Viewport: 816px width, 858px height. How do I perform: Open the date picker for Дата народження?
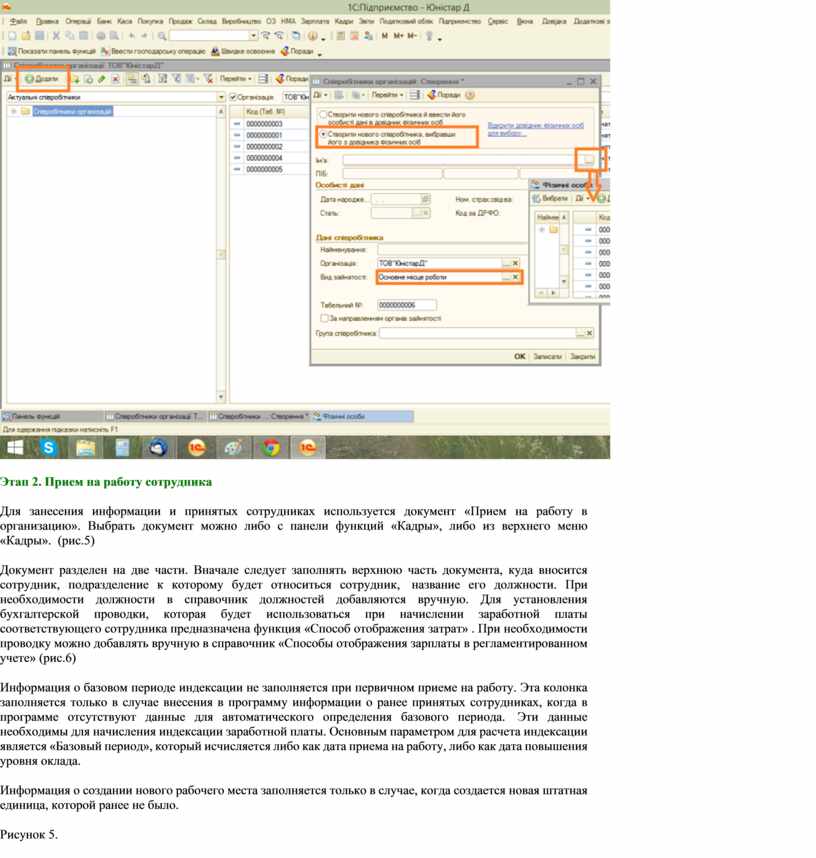point(425,199)
